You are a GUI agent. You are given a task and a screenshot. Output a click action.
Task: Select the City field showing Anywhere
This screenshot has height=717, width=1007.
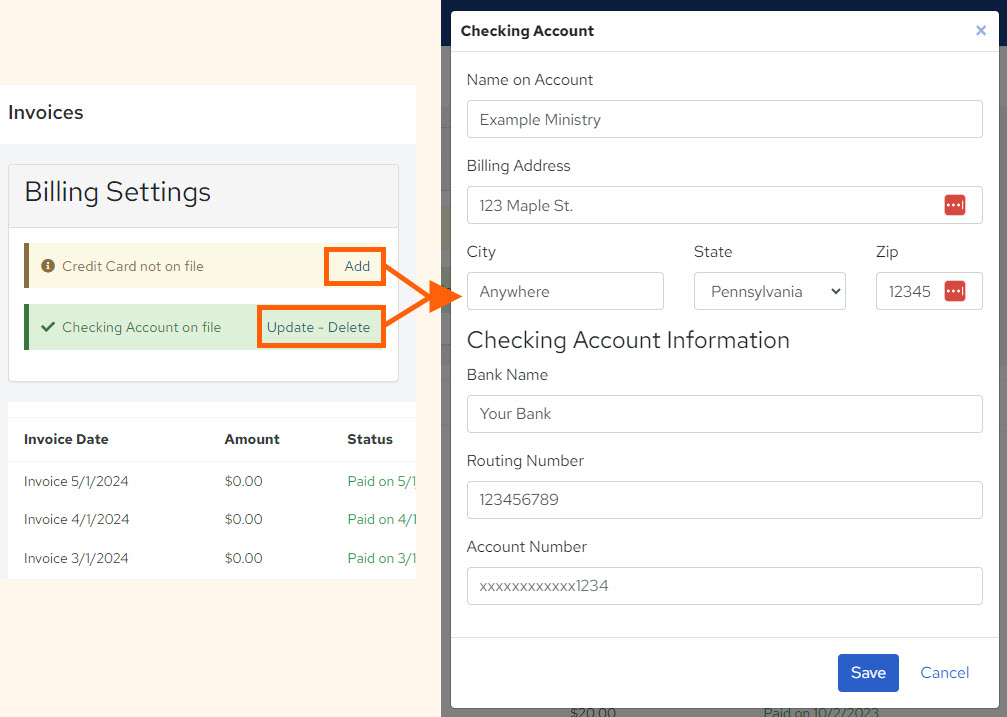565,291
